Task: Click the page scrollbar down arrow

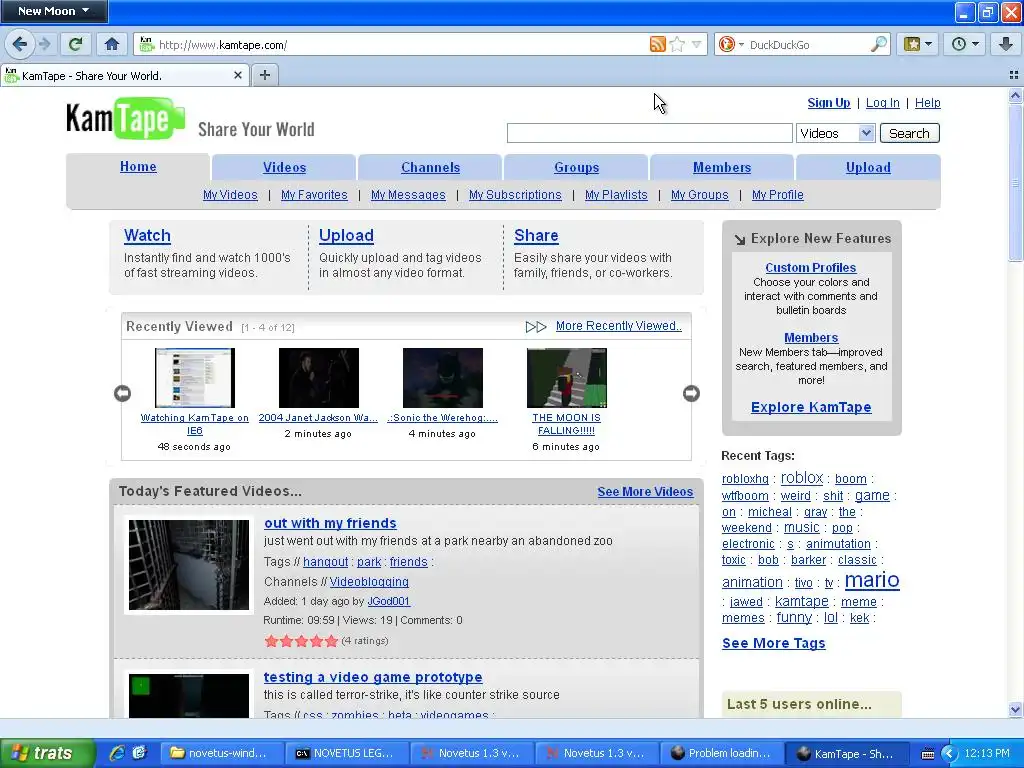Action: click(1015, 709)
